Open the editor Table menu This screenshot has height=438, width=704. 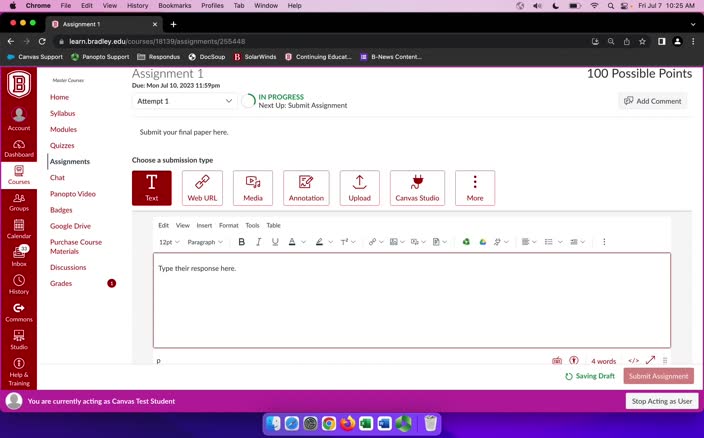[273, 225]
